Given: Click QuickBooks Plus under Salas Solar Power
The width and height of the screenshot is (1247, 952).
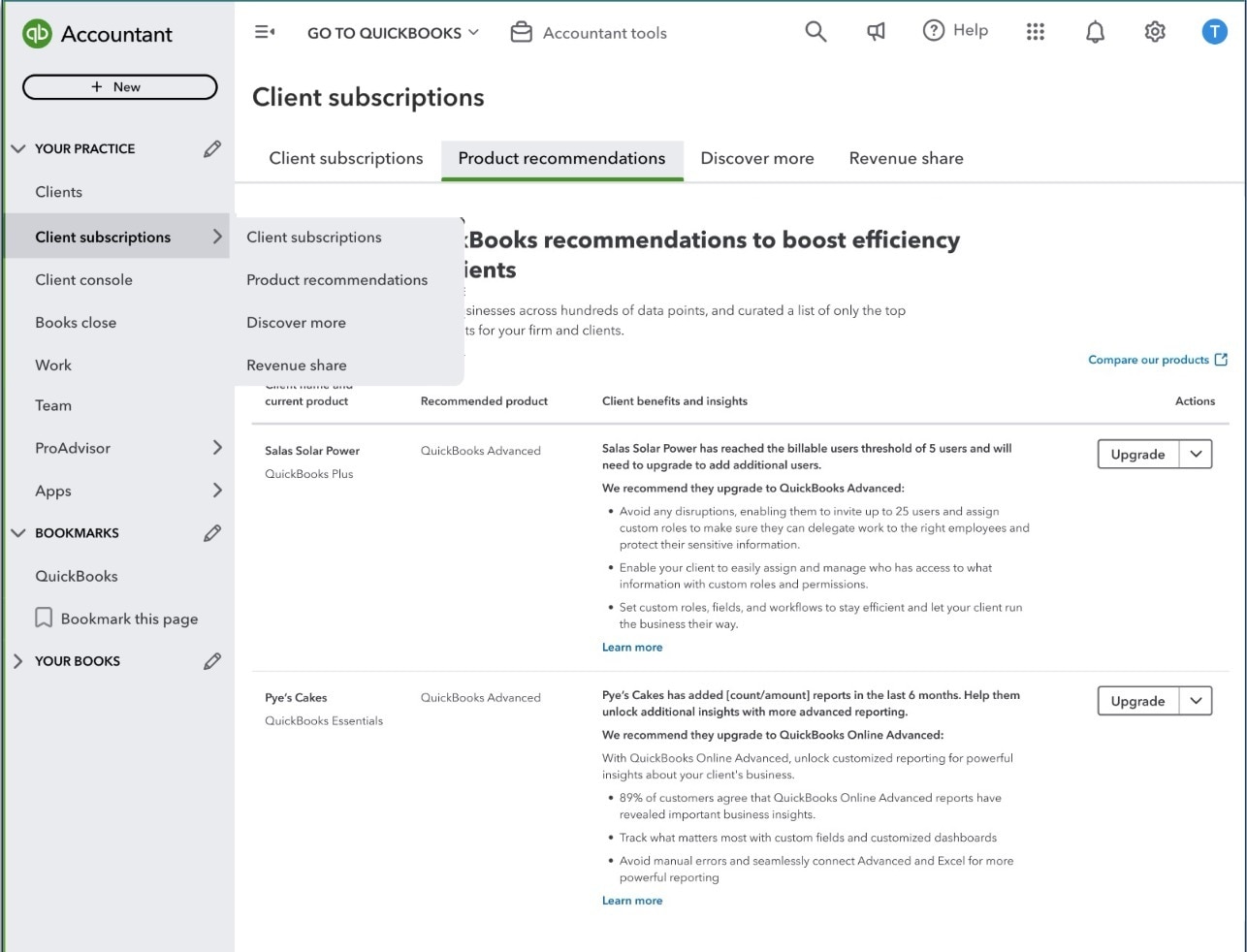Looking at the screenshot, I should tap(309, 474).
